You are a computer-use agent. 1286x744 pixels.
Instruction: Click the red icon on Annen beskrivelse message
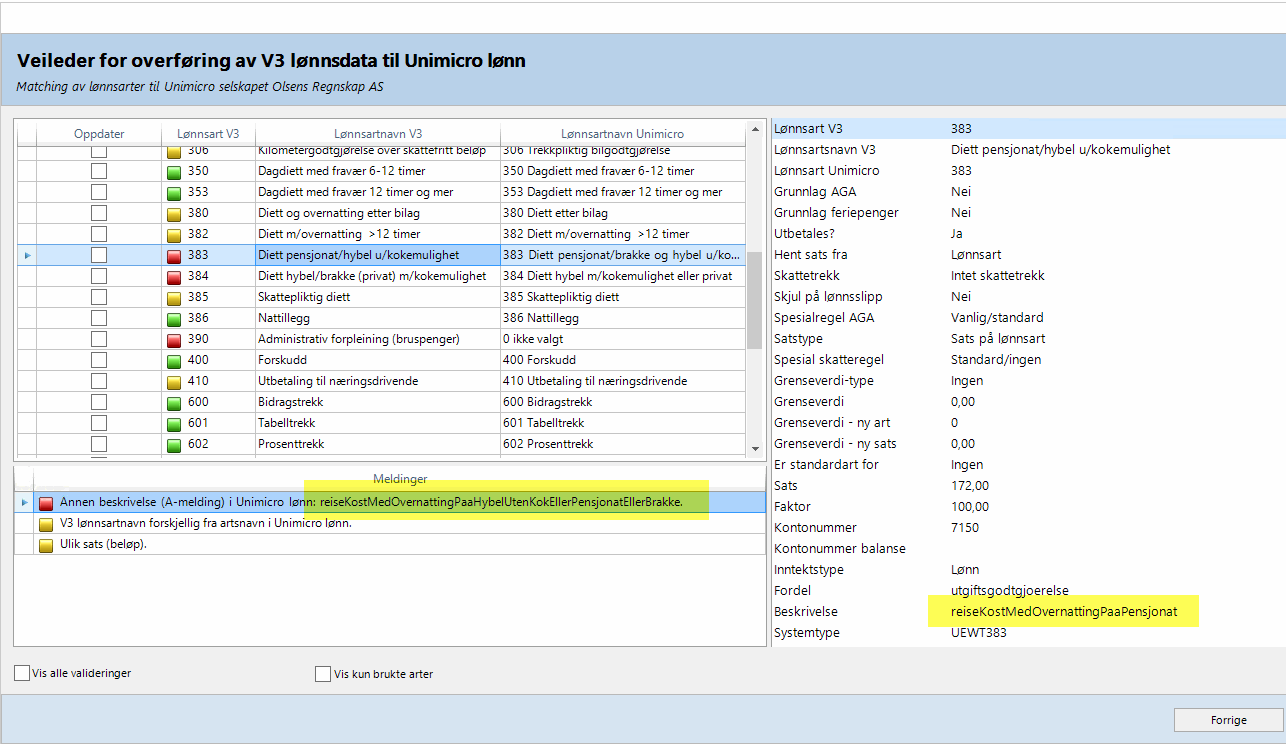tap(46, 503)
